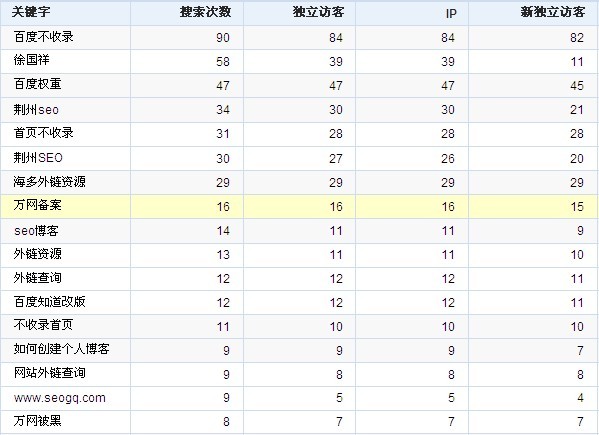
Task: Click the 独立访客 column header
Action: (x=318, y=12)
